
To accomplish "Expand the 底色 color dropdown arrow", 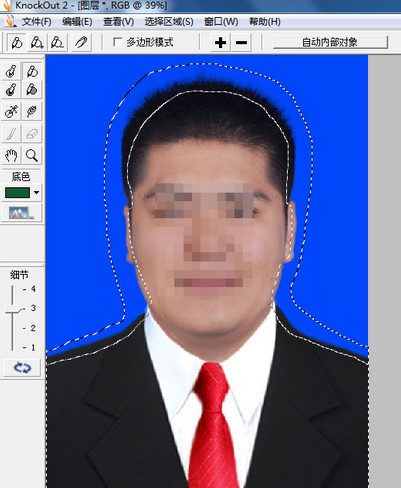I will [x=36, y=192].
